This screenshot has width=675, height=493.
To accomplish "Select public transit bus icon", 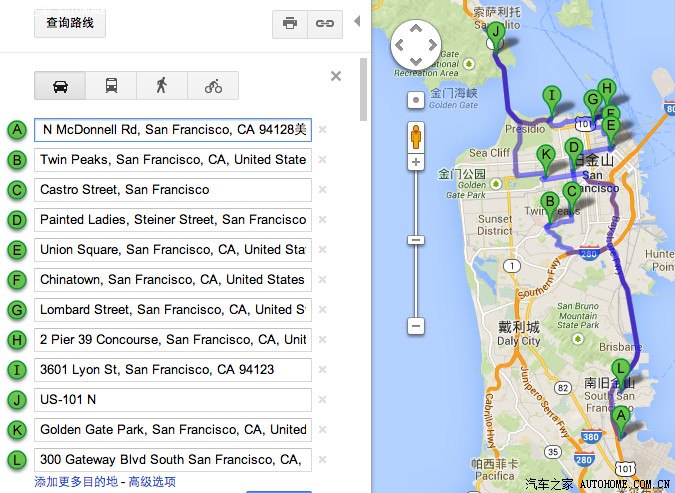I will 111,86.
